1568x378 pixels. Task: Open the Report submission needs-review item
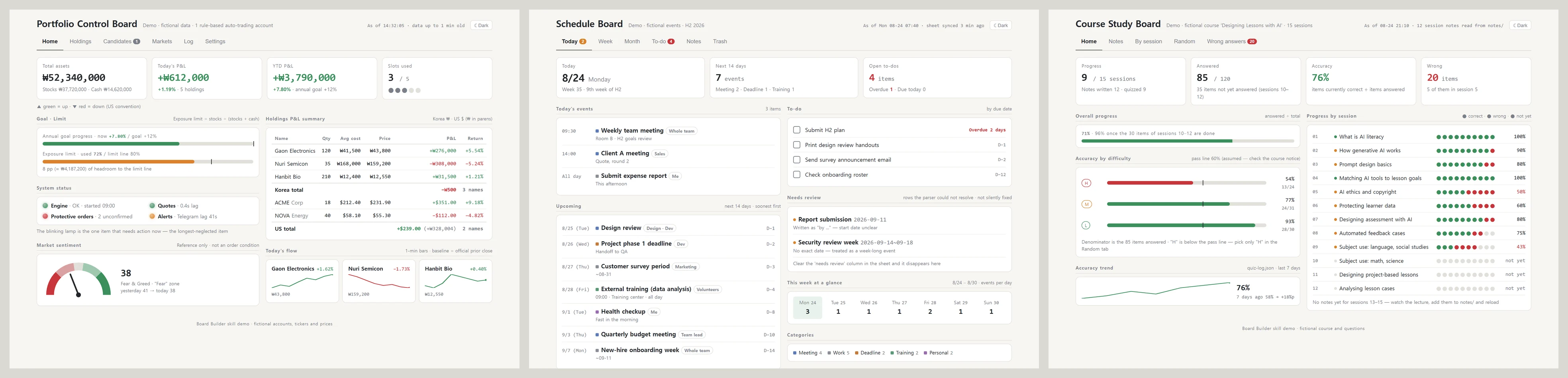(x=899, y=223)
